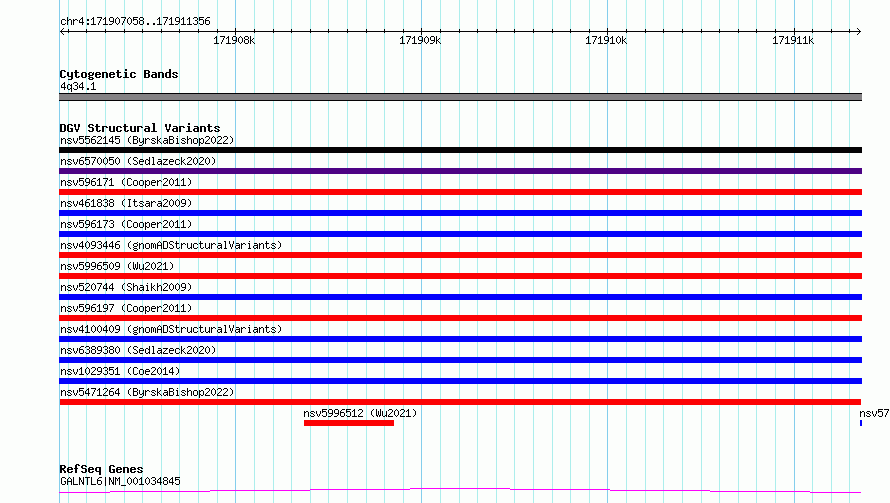The image size is (890, 503).
Task: Open the RefSeq Genes track heading
Action: point(101,469)
